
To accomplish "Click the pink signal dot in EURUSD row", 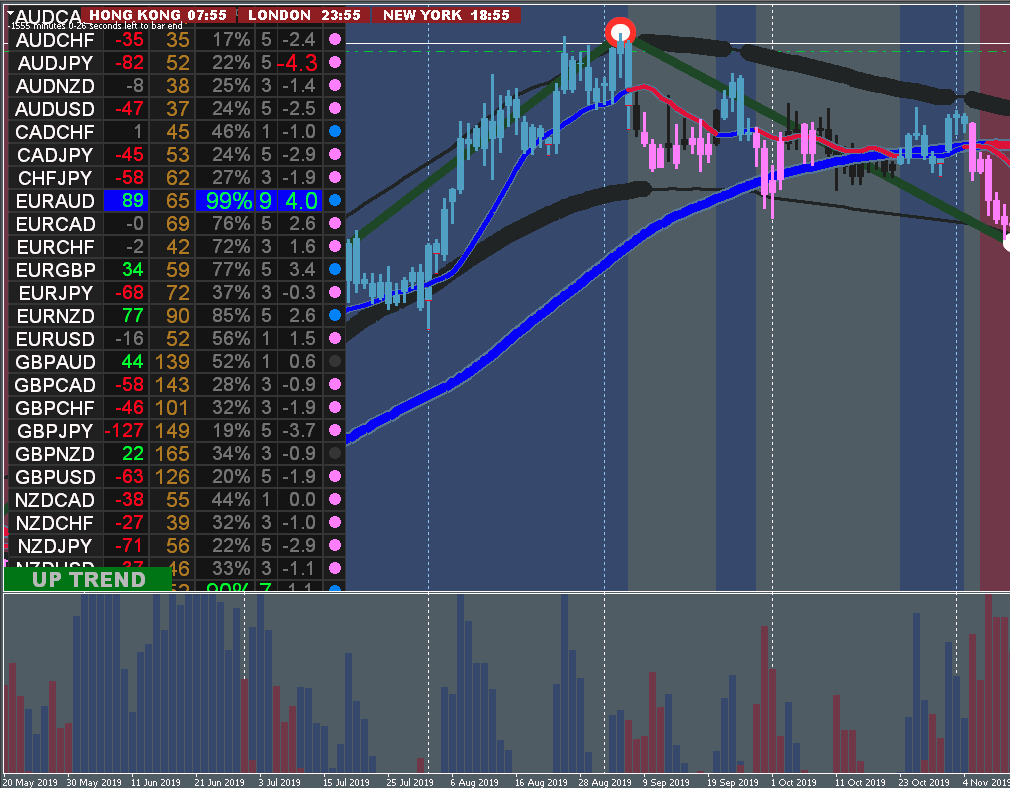I will coord(335,338).
